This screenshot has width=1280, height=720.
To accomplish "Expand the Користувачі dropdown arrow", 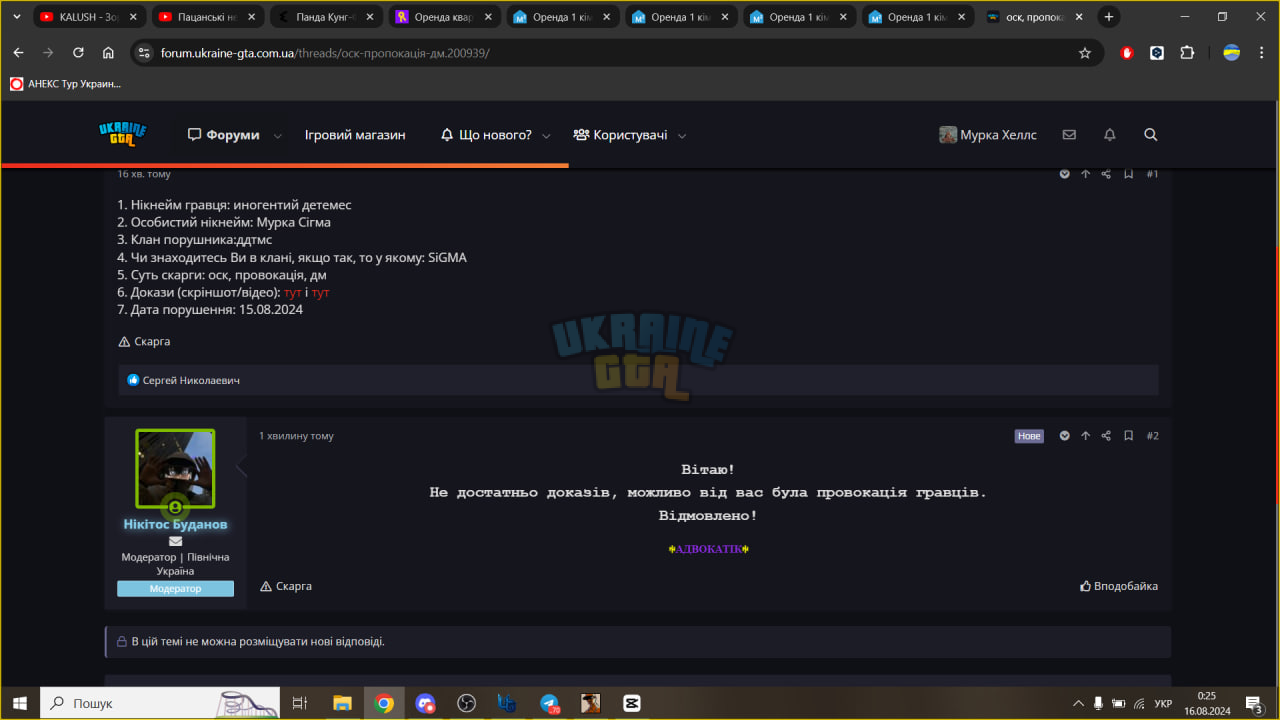I will [682, 136].
